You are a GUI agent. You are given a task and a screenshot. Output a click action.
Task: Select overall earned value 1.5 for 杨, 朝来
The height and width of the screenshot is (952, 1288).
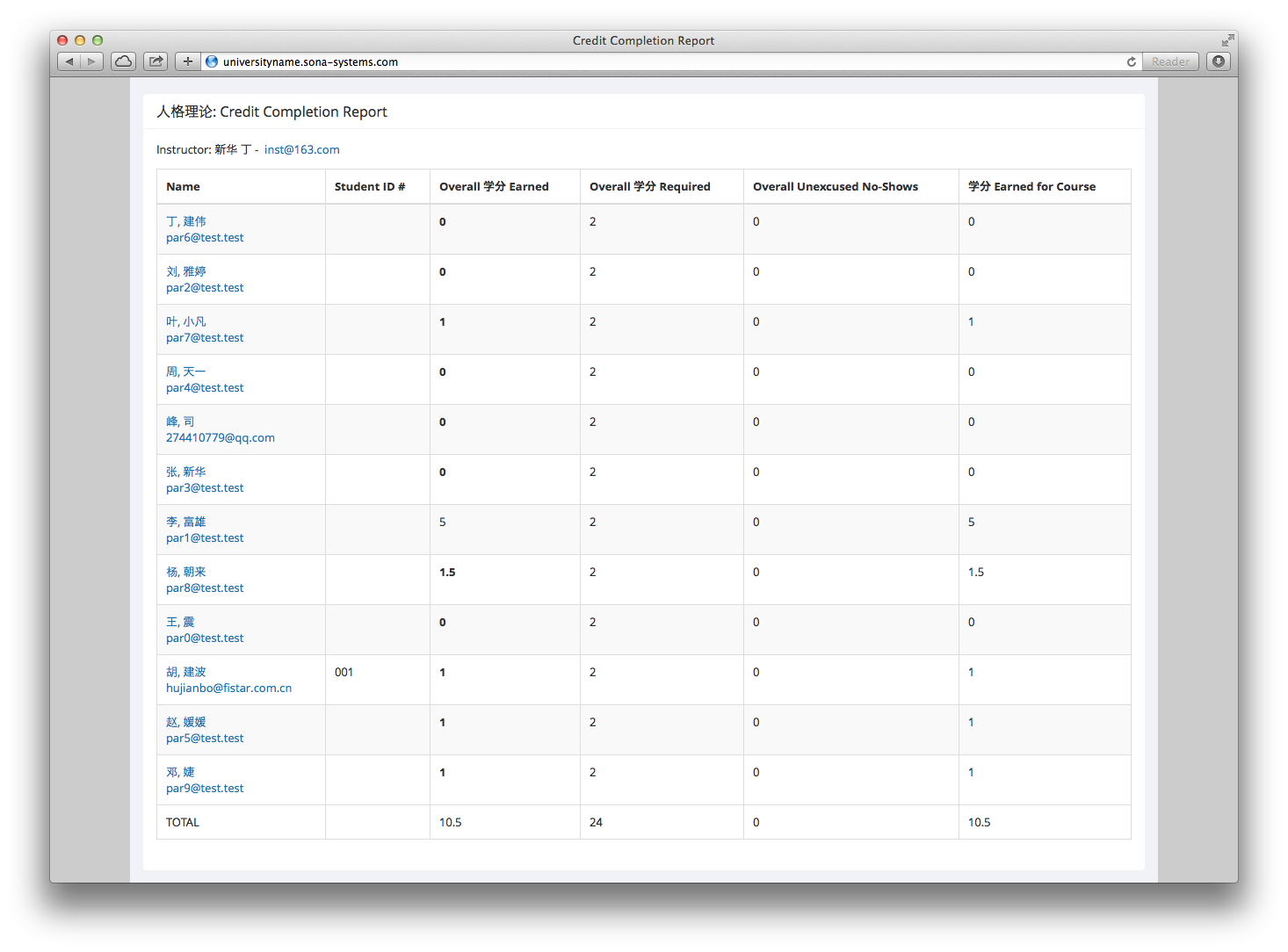pyautogui.click(x=447, y=572)
